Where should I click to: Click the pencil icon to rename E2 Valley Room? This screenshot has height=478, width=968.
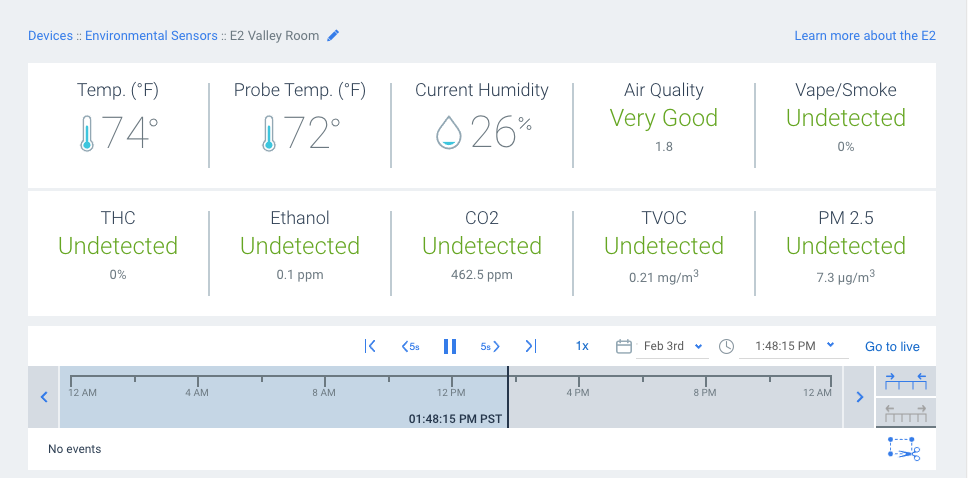tap(333, 36)
